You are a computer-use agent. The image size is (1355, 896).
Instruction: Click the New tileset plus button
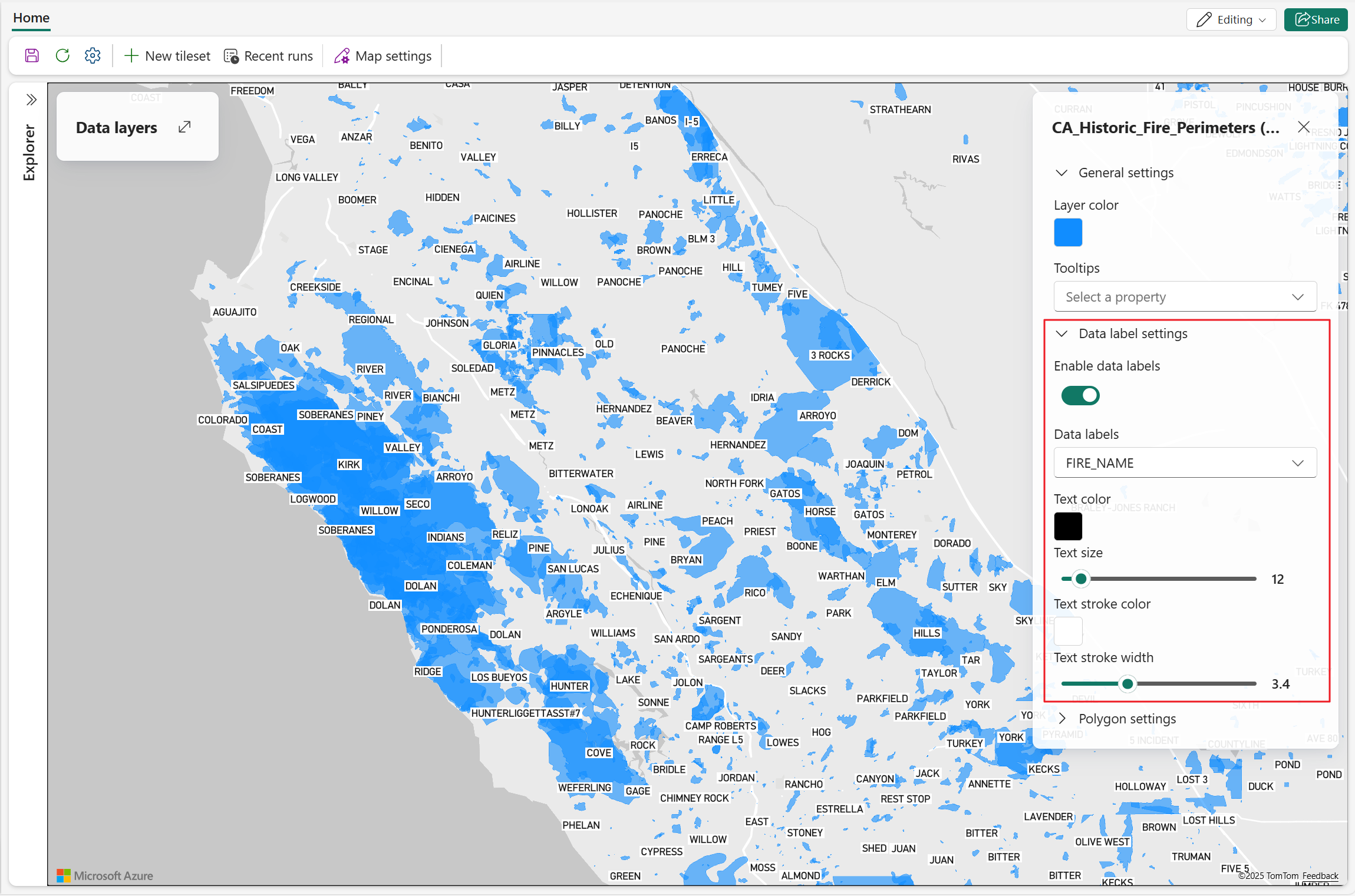pos(167,56)
